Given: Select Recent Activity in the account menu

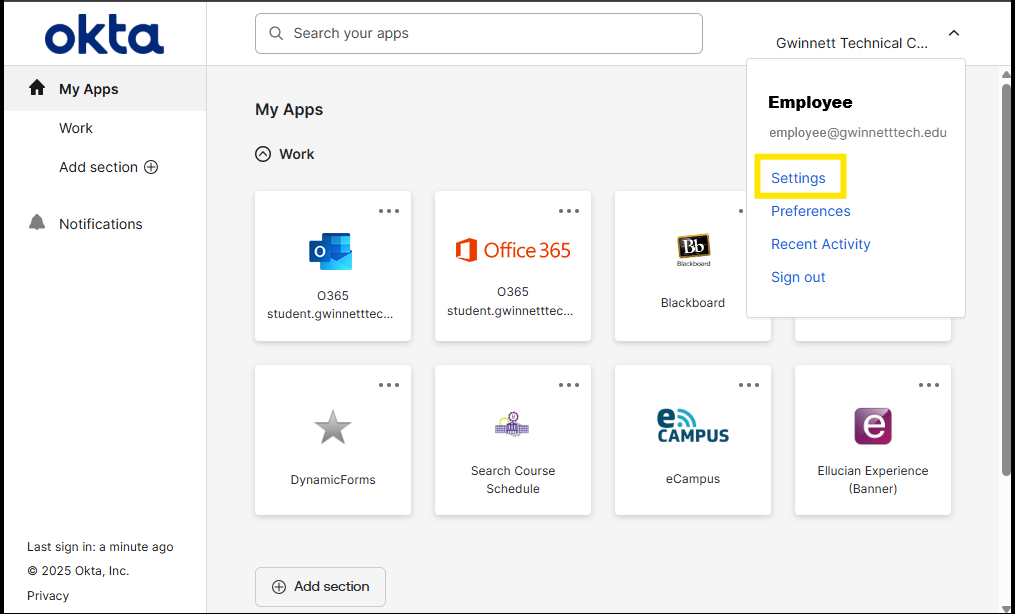Looking at the screenshot, I should (820, 244).
